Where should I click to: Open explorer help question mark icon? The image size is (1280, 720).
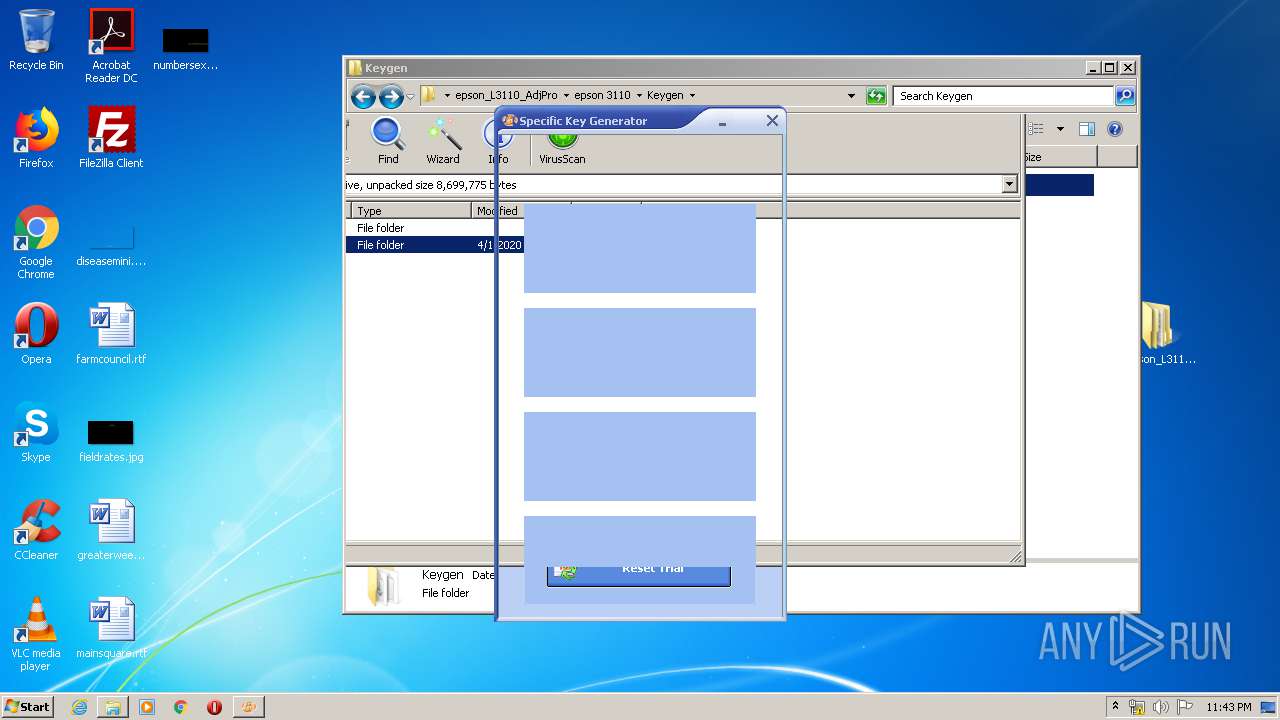tap(1115, 129)
